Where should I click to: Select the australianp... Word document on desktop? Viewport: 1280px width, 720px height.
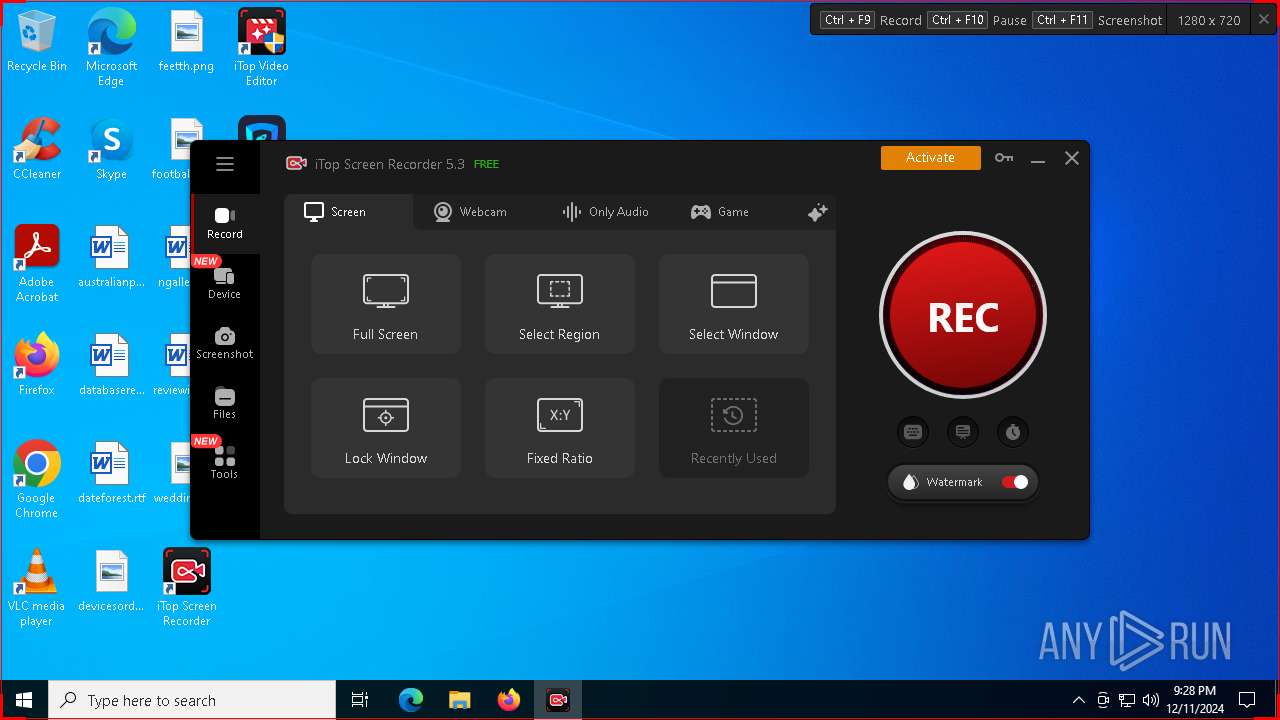111,258
